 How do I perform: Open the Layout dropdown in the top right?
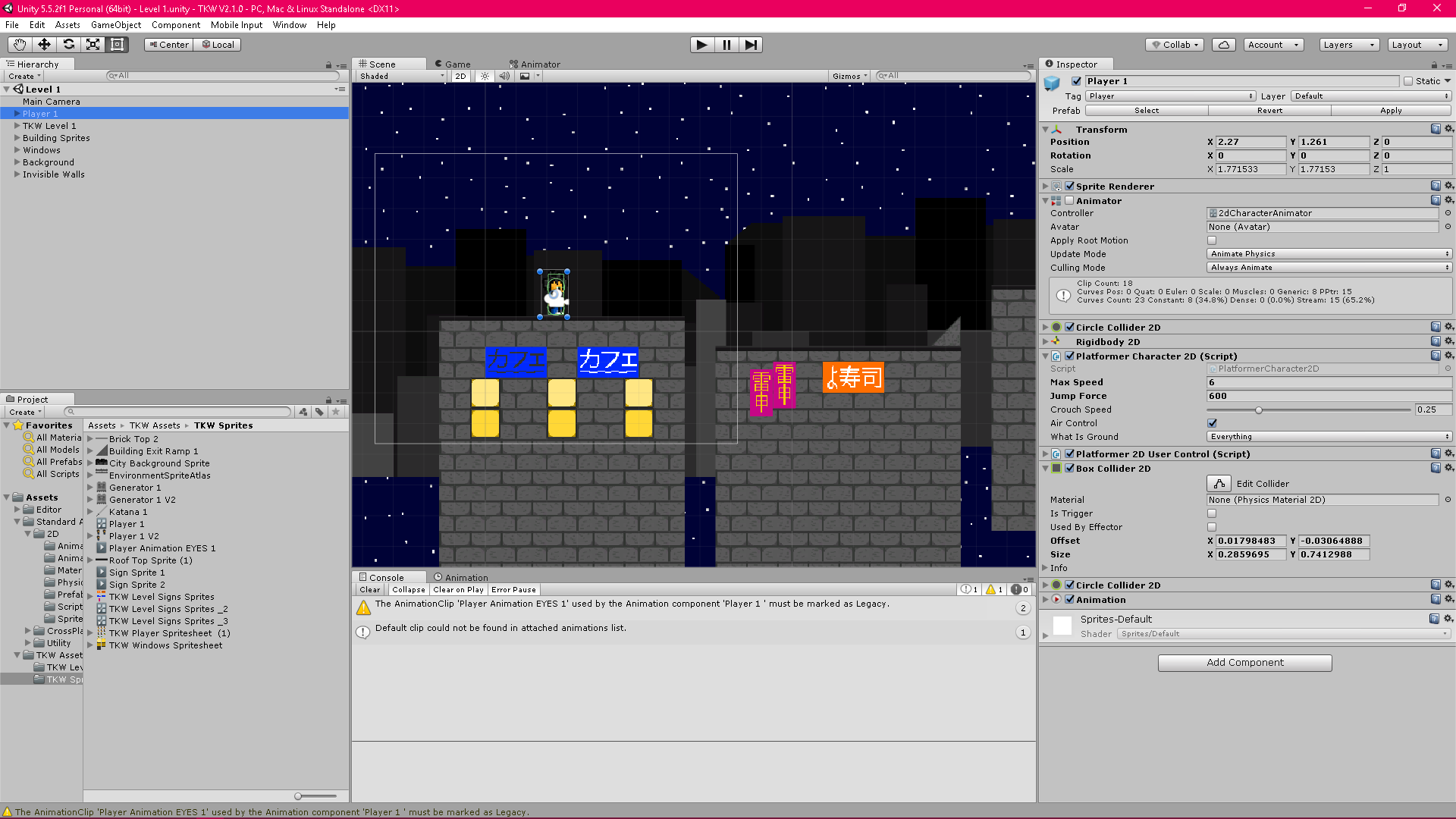(x=1417, y=45)
